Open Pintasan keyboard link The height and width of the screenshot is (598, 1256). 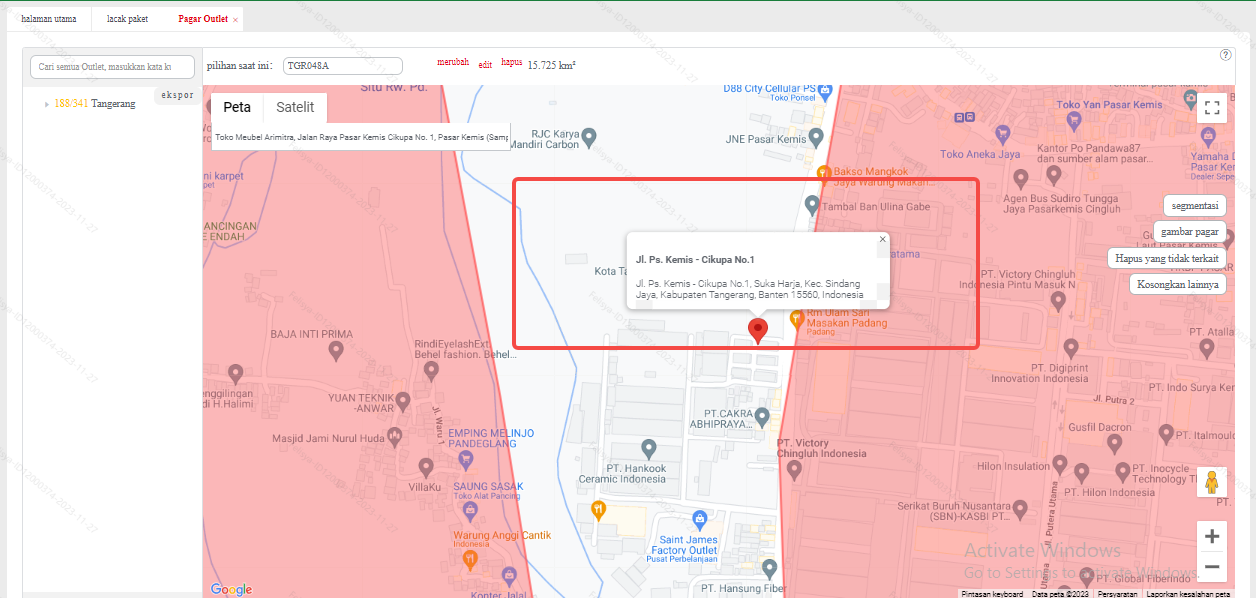992,593
